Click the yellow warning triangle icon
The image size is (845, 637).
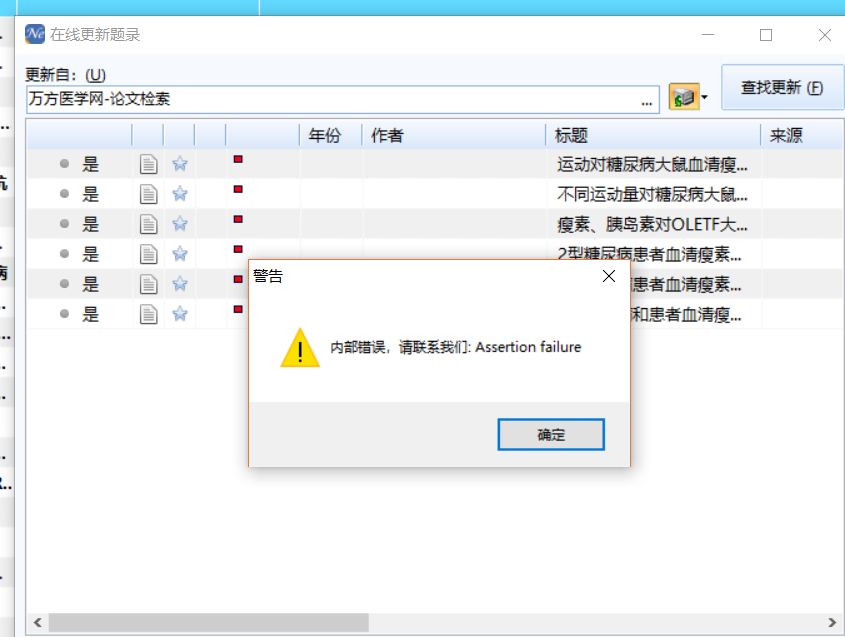click(300, 348)
